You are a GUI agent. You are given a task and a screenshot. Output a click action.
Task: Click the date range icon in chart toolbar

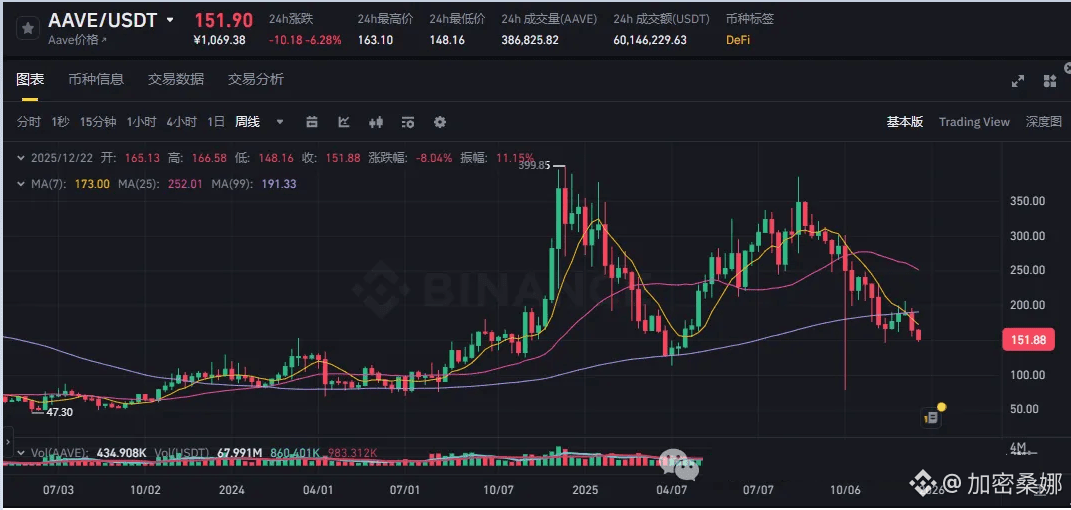pyautogui.click(x=312, y=122)
